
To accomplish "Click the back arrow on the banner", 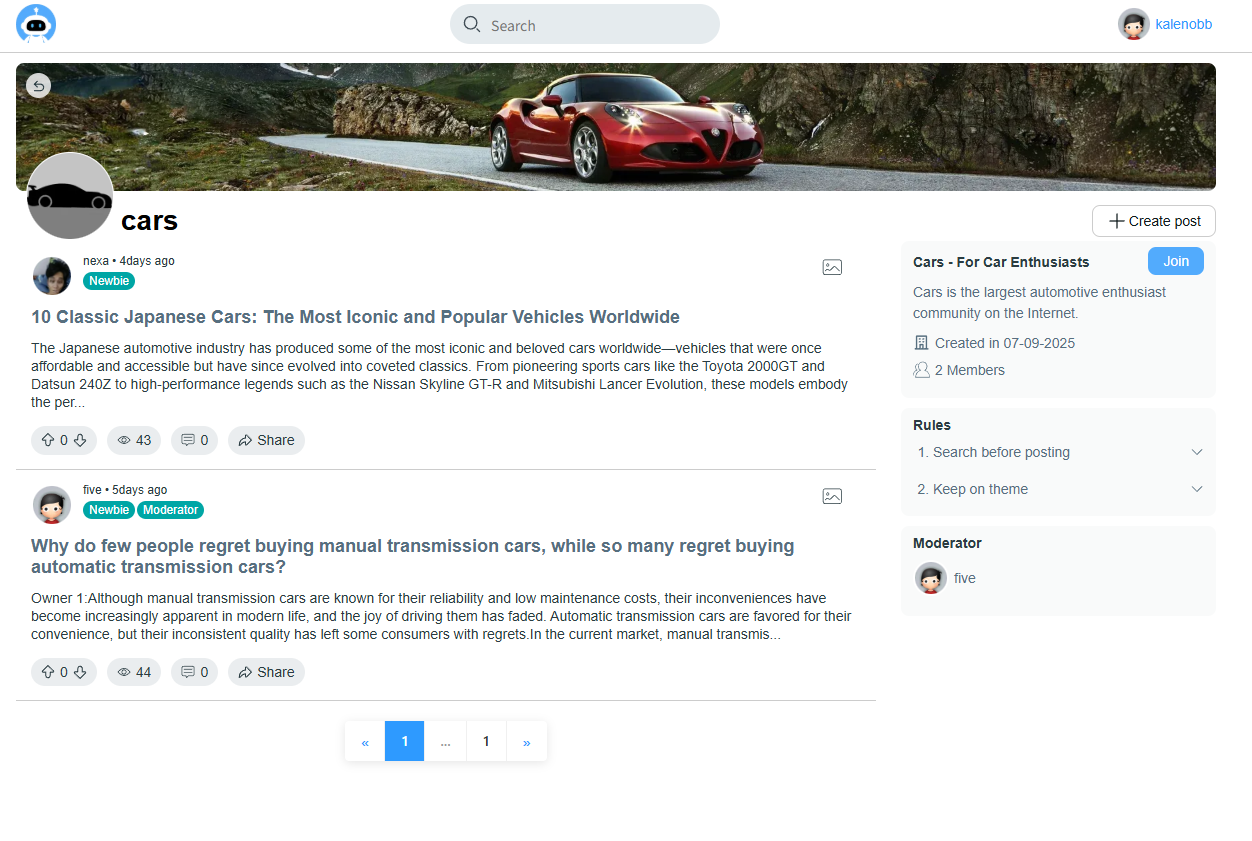I will coord(38,85).
